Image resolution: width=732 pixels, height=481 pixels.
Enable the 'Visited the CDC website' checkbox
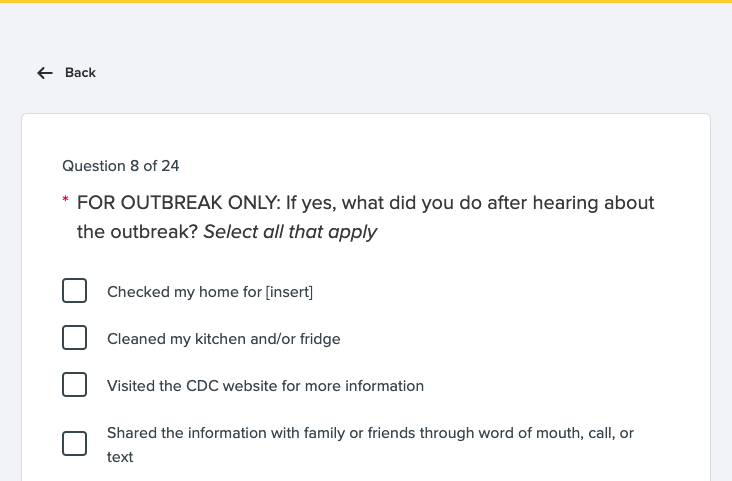click(x=75, y=385)
